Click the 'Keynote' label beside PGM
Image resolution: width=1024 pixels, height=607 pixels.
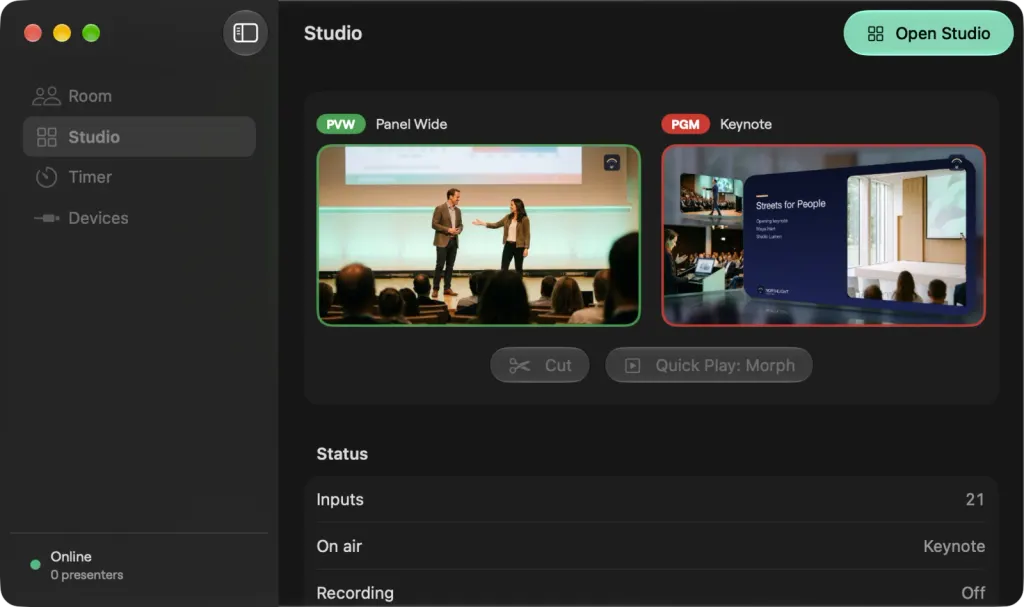click(746, 124)
